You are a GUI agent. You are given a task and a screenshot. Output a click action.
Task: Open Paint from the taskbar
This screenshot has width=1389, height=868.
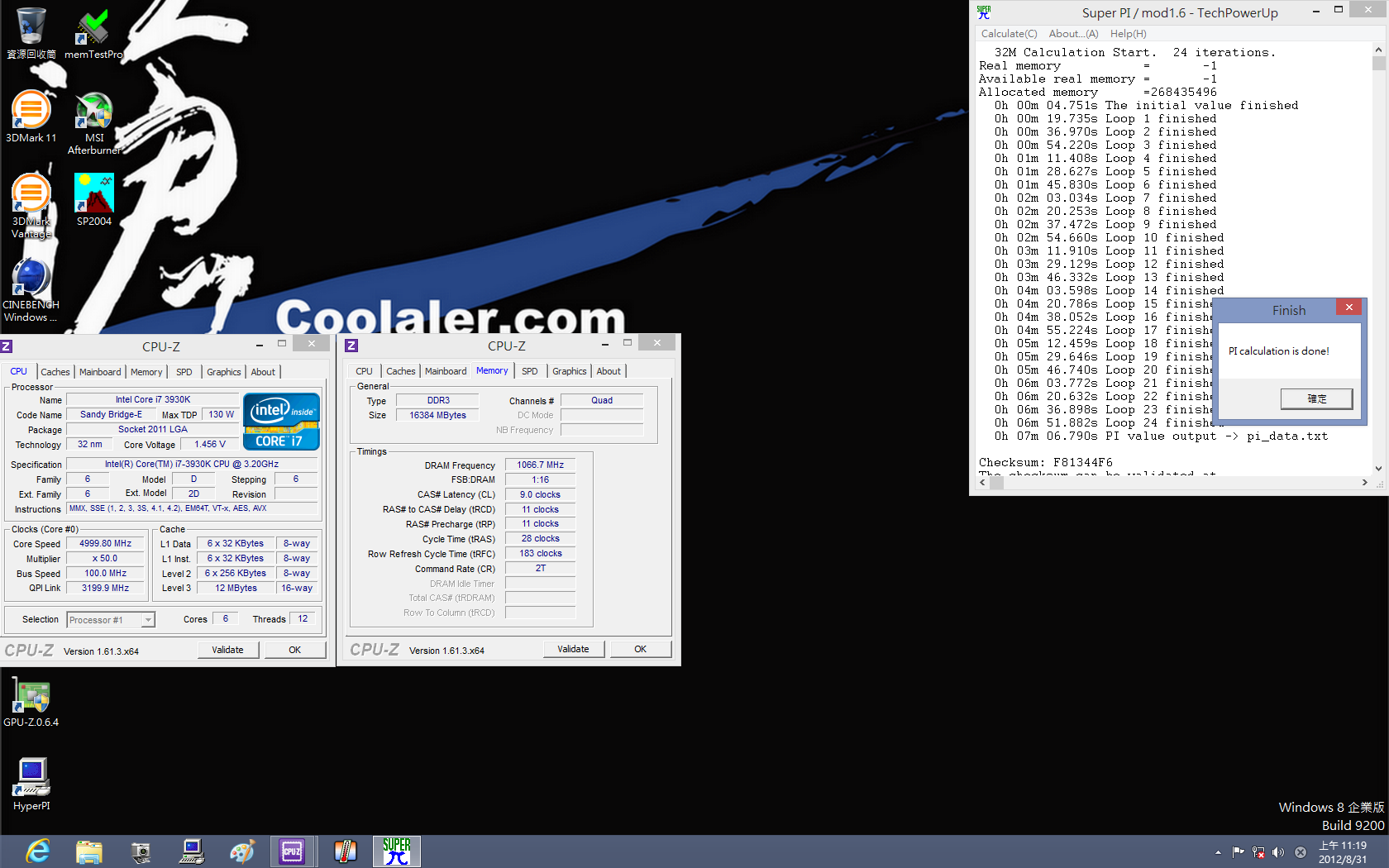(242, 851)
